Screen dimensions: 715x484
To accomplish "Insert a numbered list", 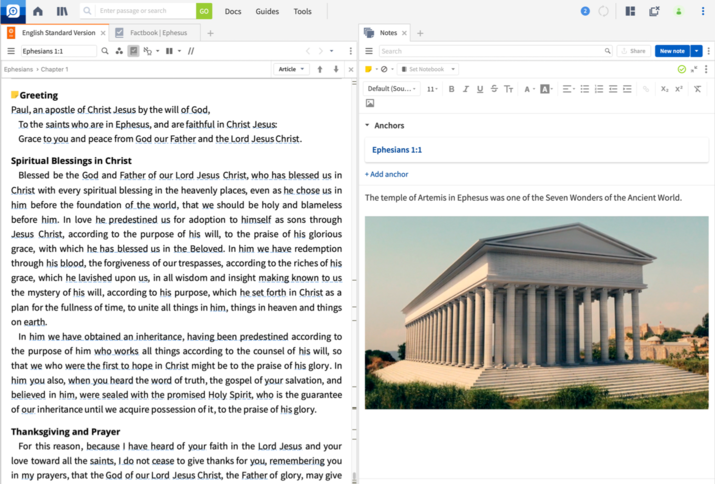I will point(599,89).
